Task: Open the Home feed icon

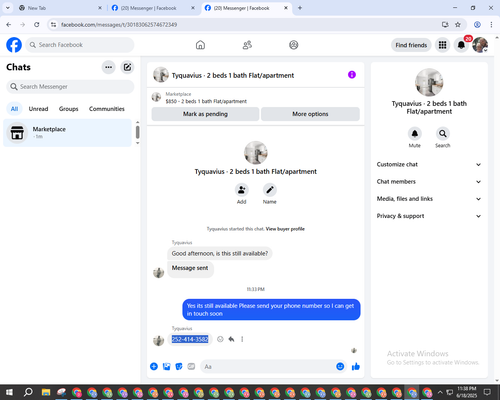Action: (x=200, y=45)
